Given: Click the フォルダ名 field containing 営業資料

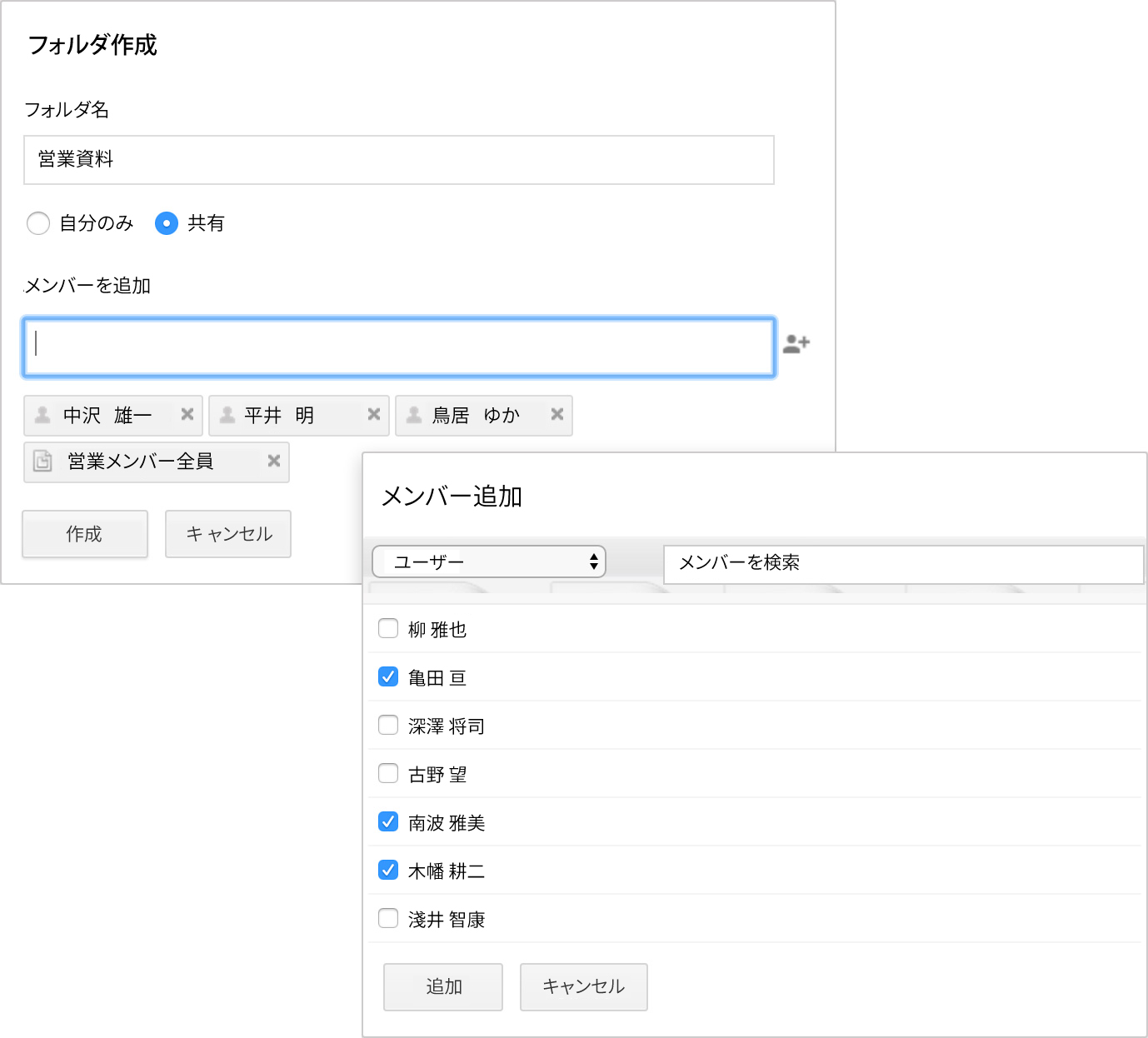Looking at the screenshot, I should click(x=398, y=160).
